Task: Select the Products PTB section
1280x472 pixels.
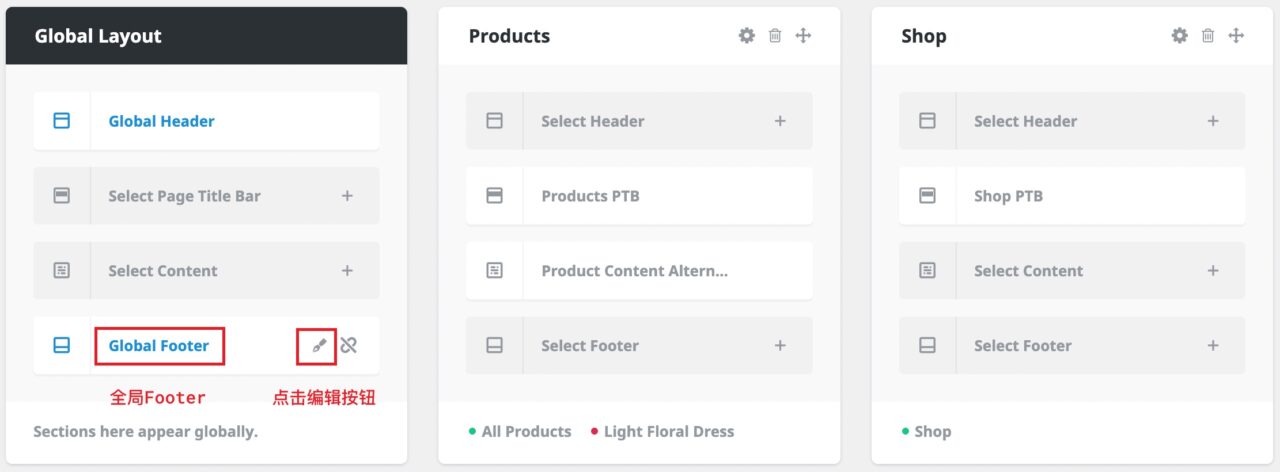Action: [x=590, y=196]
